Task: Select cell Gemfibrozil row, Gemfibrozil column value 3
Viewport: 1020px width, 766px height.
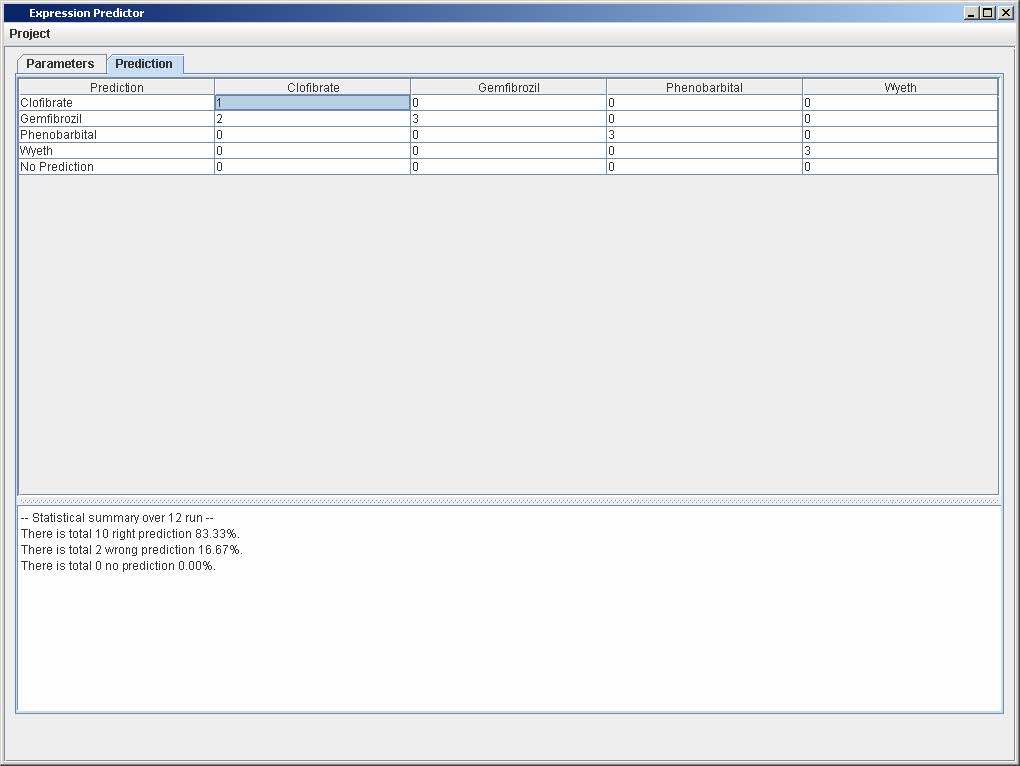Action: [x=509, y=119]
